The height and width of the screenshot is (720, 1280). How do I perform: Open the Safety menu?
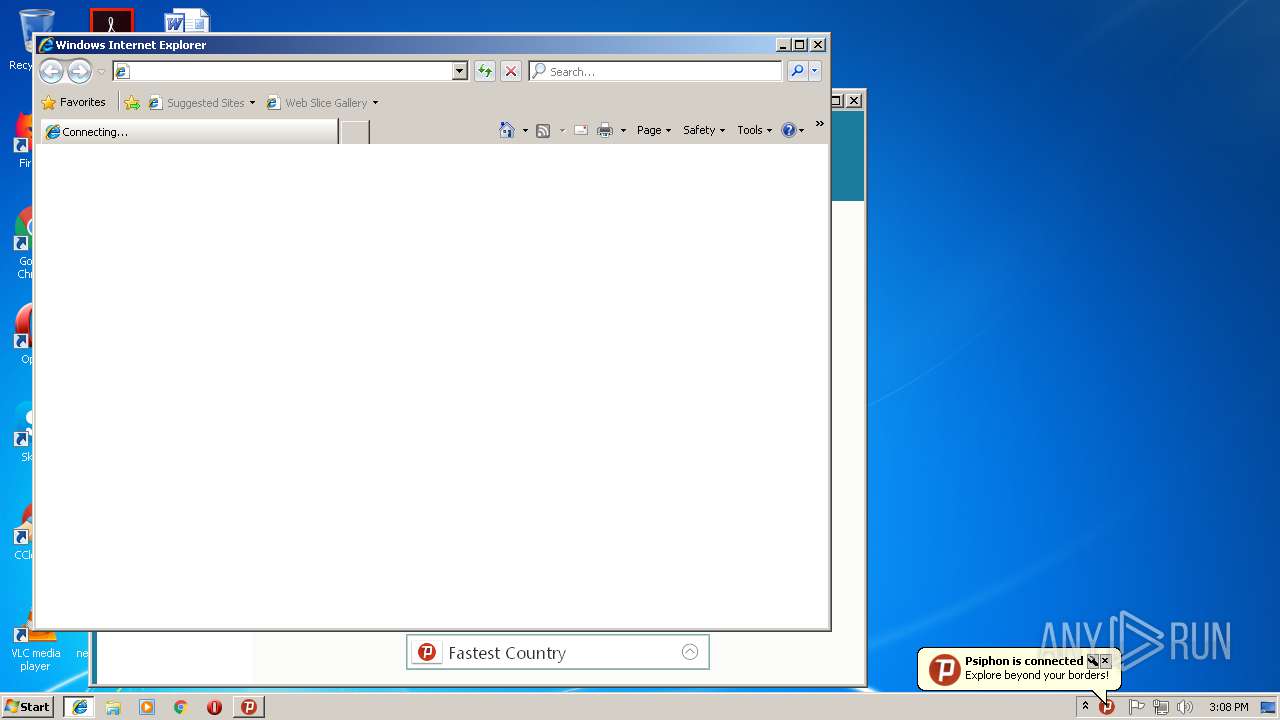click(x=704, y=130)
